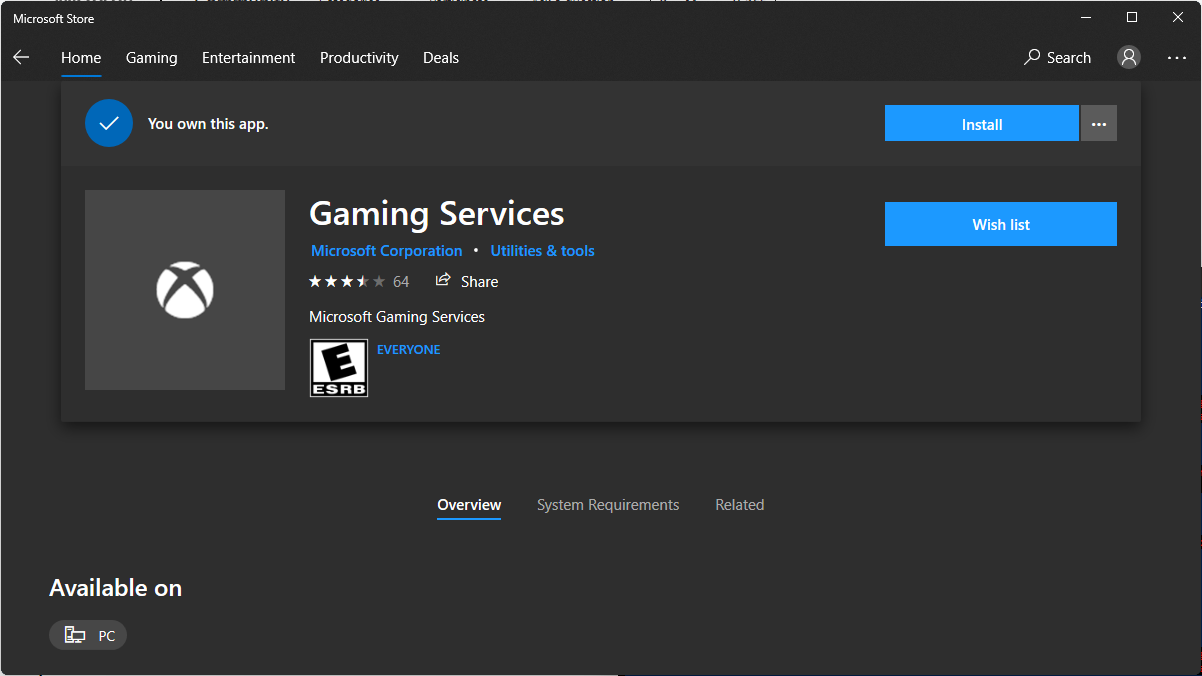The width and height of the screenshot is (1202, 676).
Task: Open the Utilities & tools category link
Action: [x=543, y=251]
